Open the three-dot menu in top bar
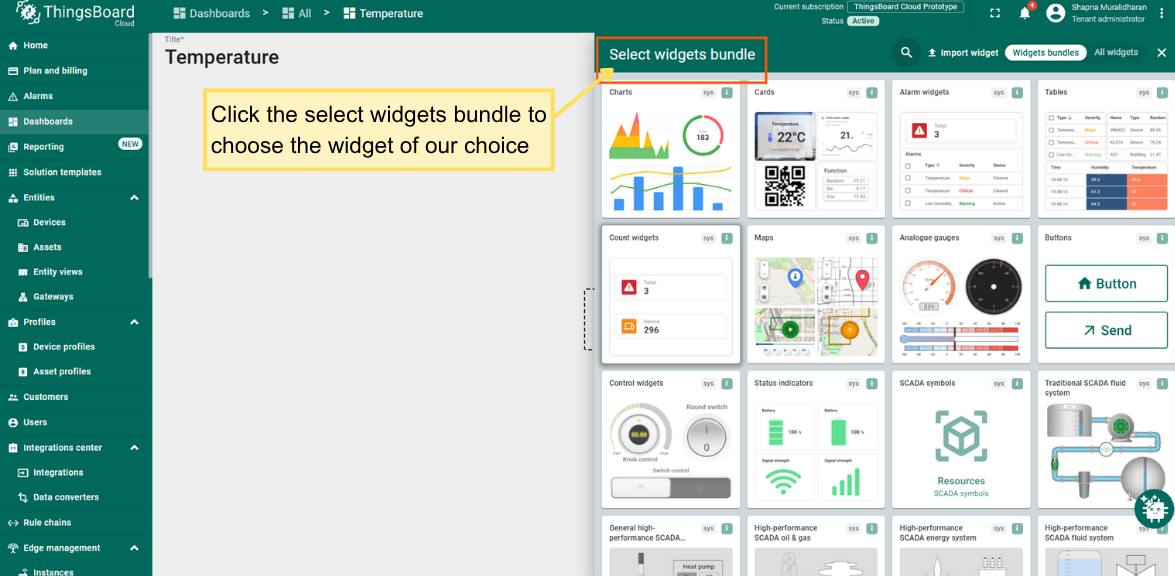The width and height of the screenshot is (1175, 576). click(1161, 13)
